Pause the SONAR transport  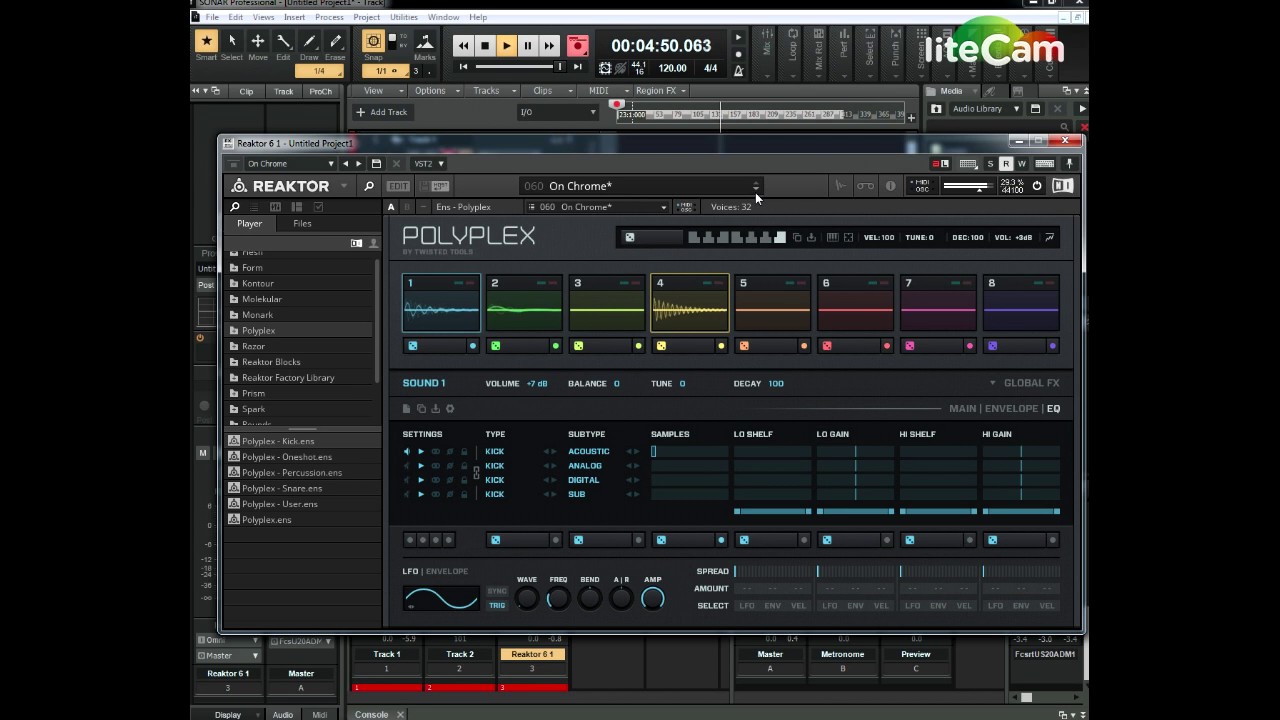click(528, 46)
